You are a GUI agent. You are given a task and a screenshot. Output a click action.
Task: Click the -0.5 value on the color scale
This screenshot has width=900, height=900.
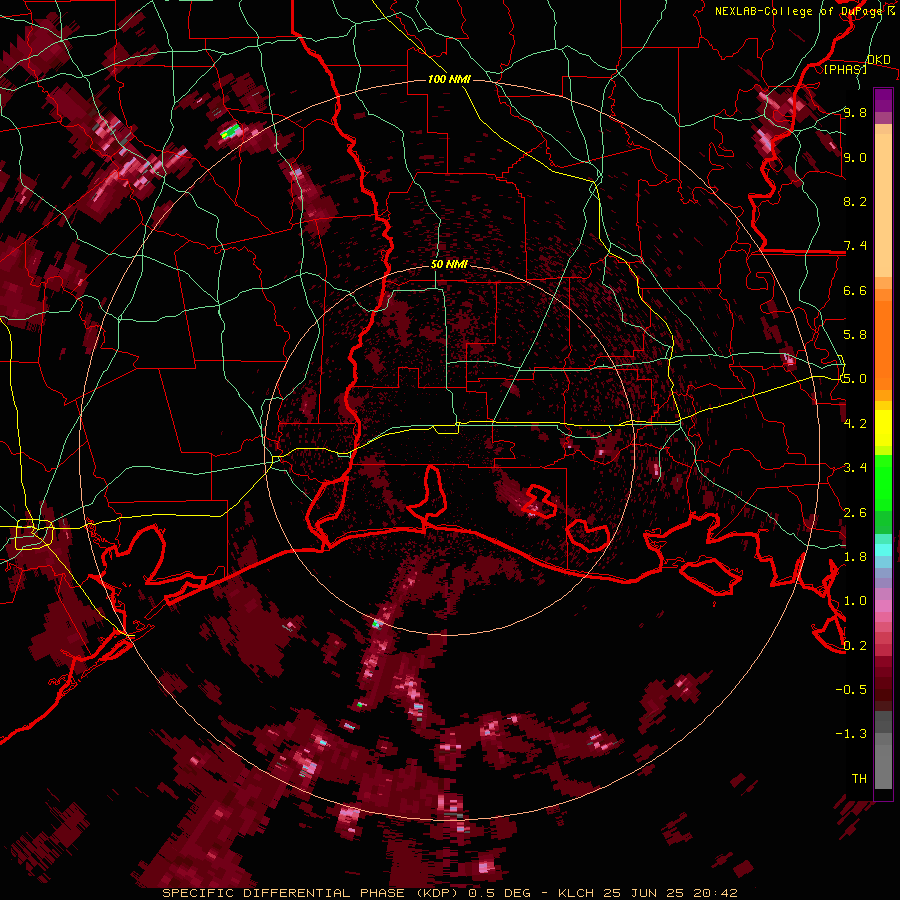[851, 690]
